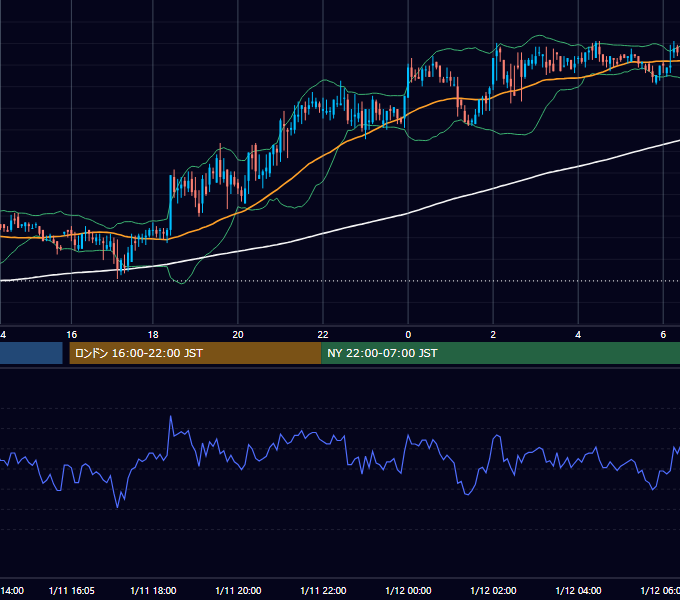Click the 4 hour axis label
The height and width of the screenshot is (600, 680).
click(578, 335)
